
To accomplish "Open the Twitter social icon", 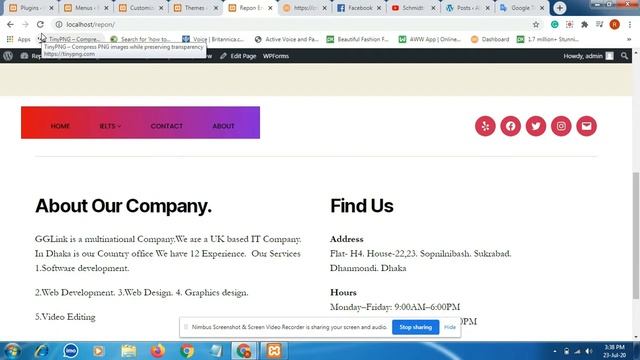I will [536, 126].
